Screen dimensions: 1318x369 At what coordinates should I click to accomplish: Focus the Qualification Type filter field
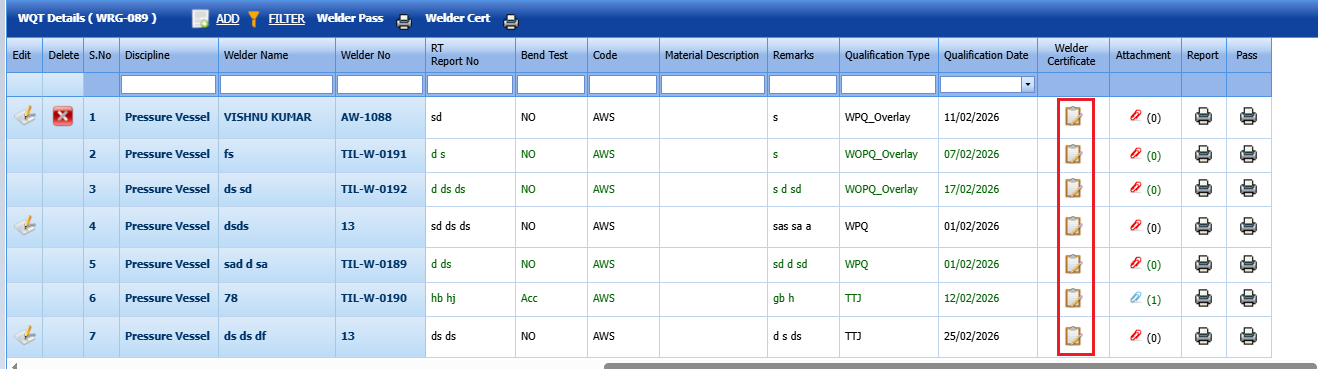pos(888,85)
